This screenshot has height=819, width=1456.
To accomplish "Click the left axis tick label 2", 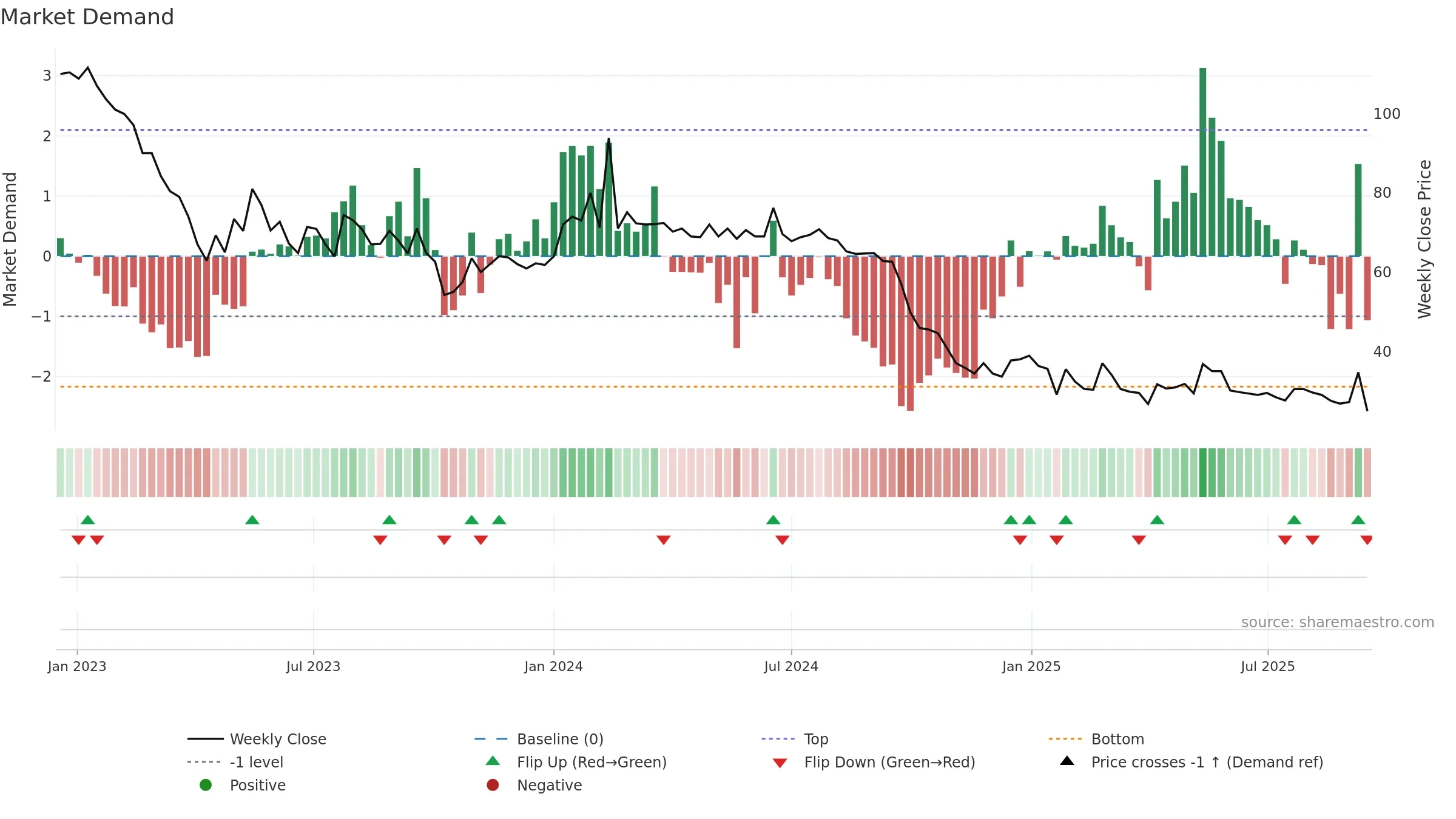I will click(47, 136).
